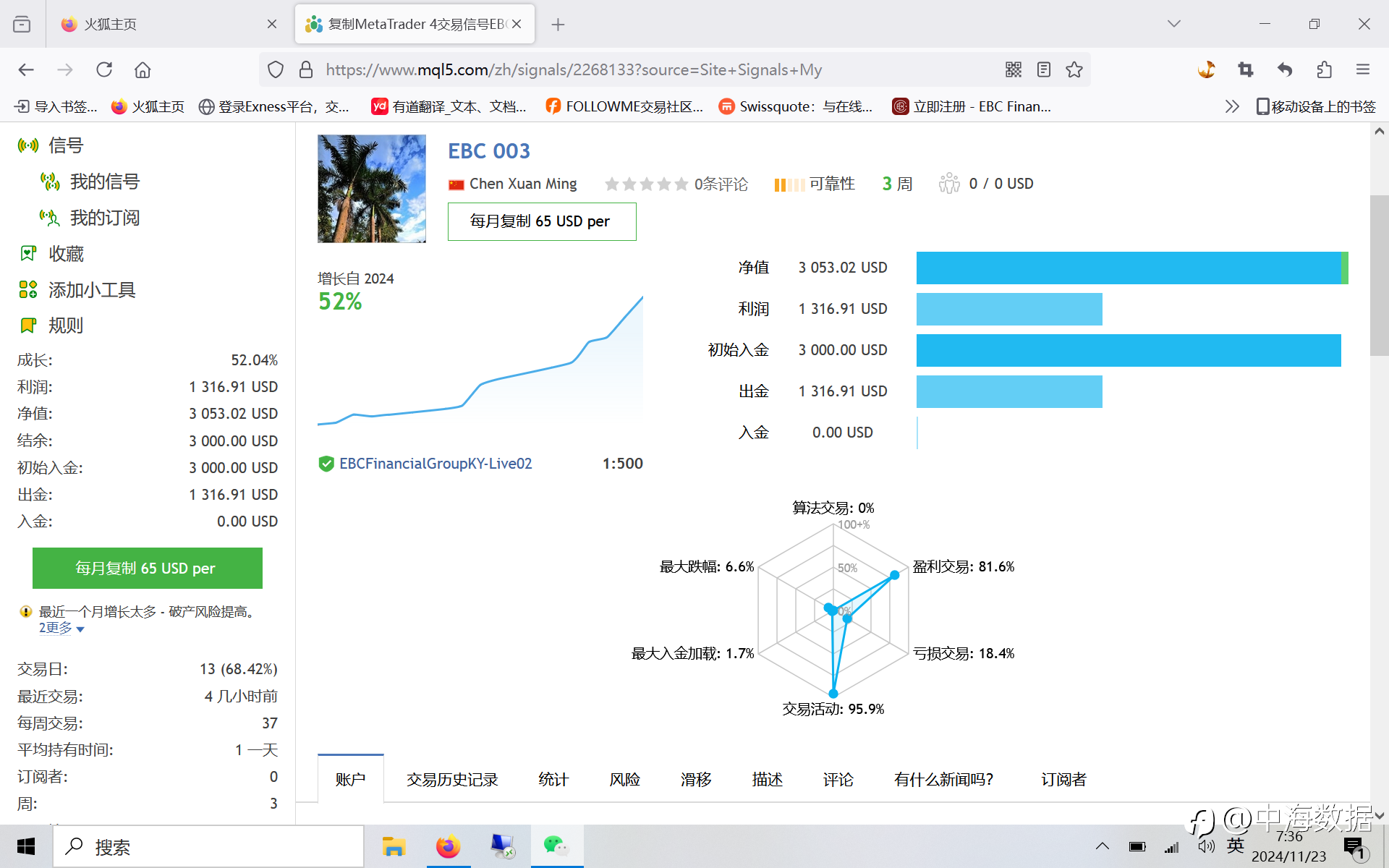Viewport: 1389px width, 868px height.
Task: Open the Signals sidebar section icon
Action: pyautogui.click(x=28, y=145)
